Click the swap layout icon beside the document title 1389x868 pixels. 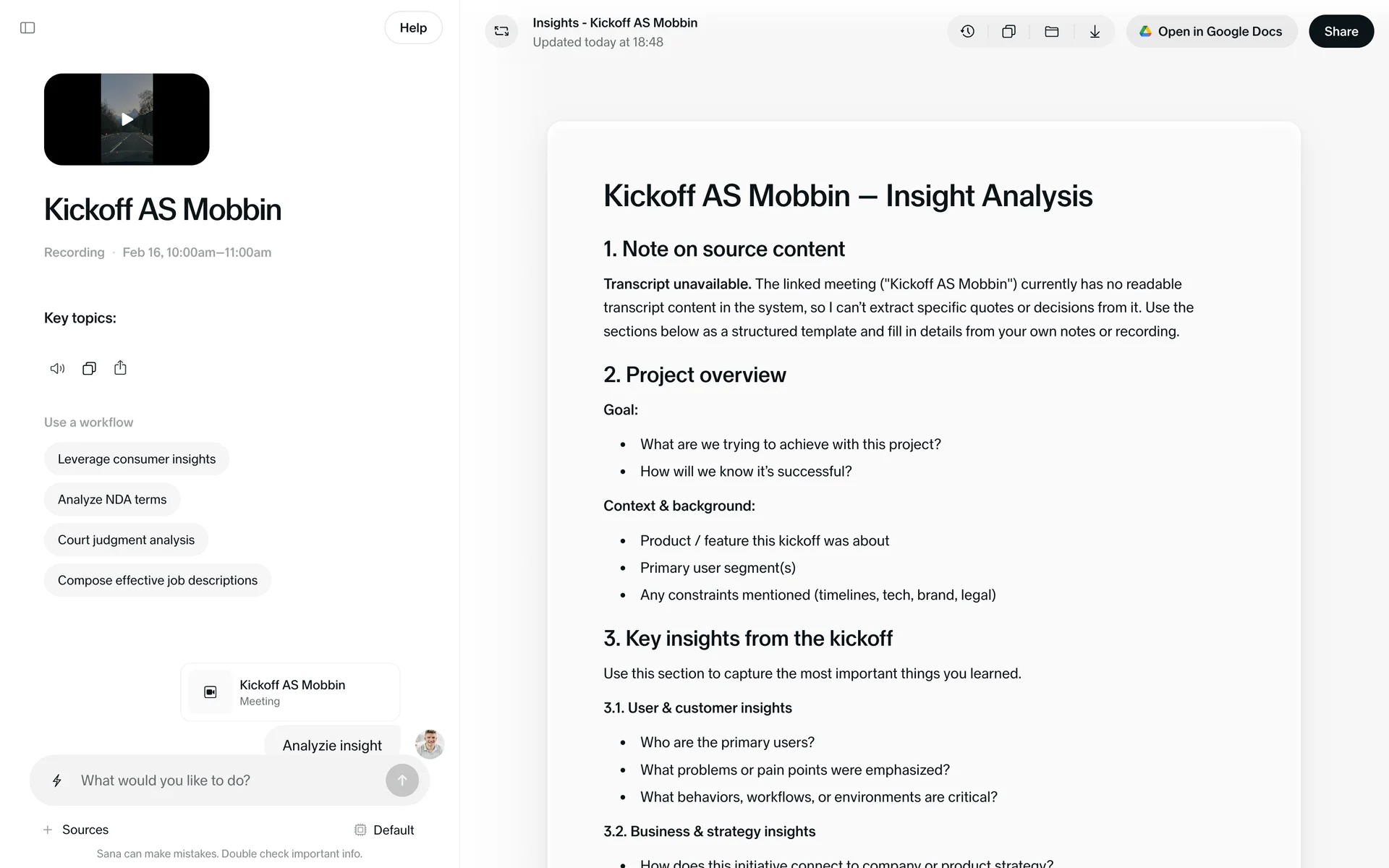[501, 31]
